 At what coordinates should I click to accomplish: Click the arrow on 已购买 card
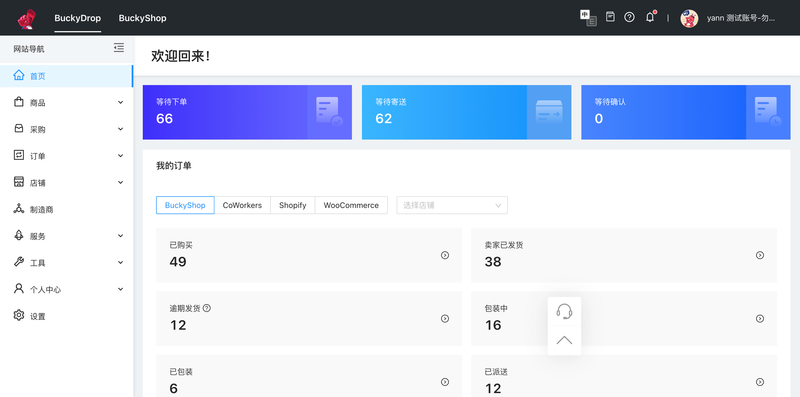[445, 255]
